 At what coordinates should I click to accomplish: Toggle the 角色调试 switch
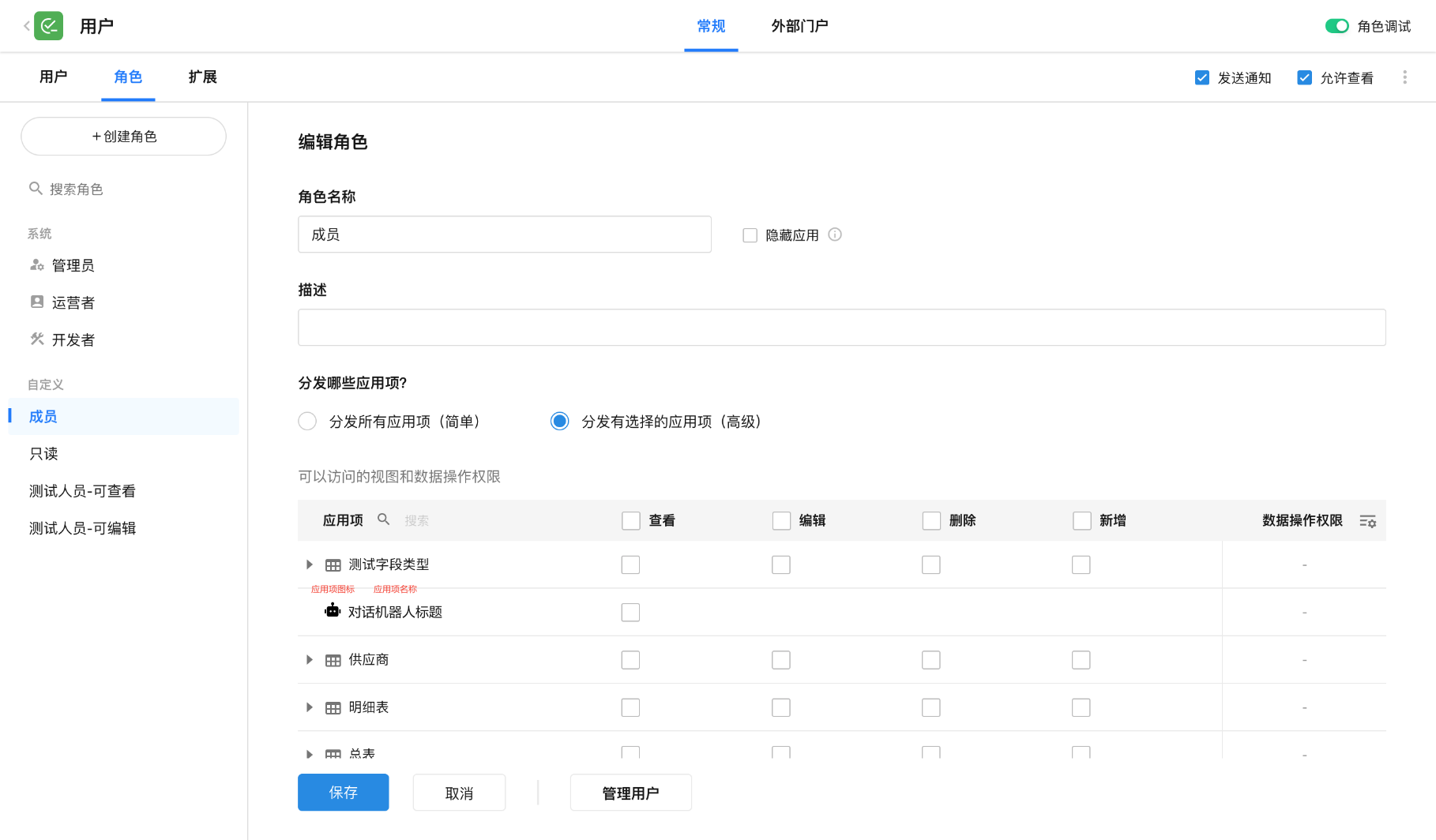tap(1336, 26)
